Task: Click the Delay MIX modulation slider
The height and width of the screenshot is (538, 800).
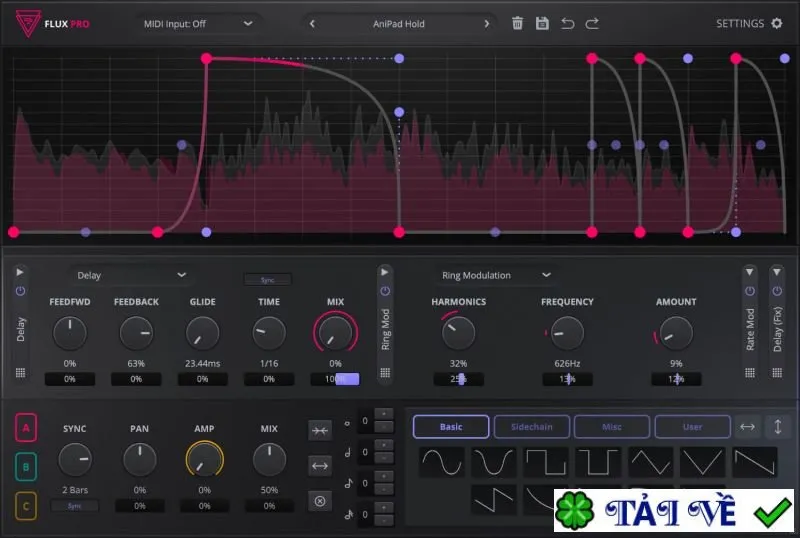Action: [x=335, y=379]
